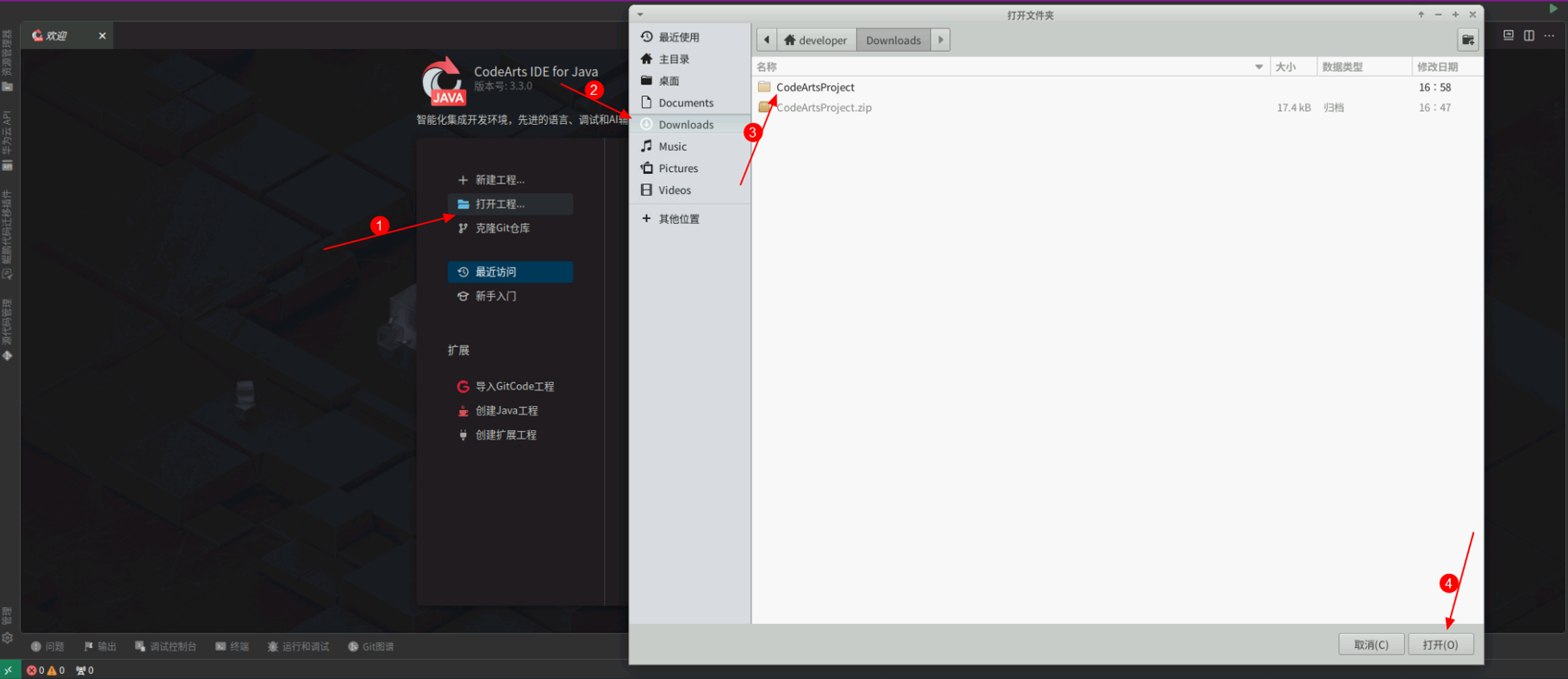
Task: Sort files by 数据类型 type column
Action: (x=1365, y=66)
